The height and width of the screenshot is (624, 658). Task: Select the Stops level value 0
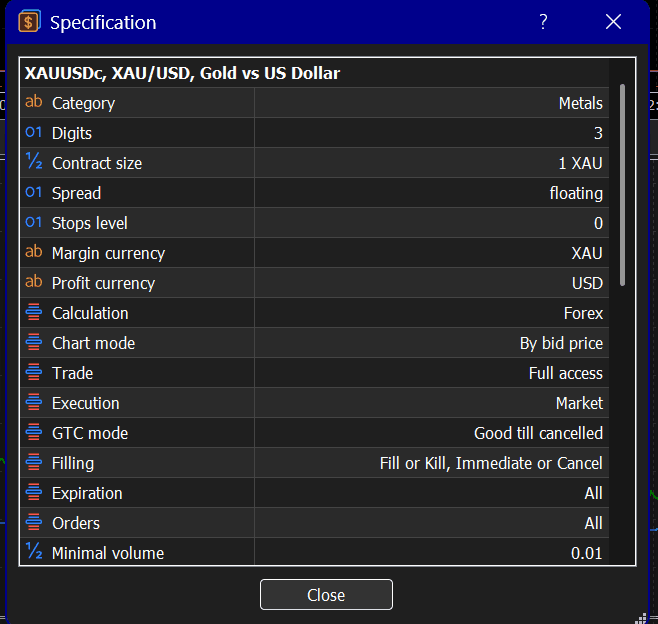tap(598, 223)
